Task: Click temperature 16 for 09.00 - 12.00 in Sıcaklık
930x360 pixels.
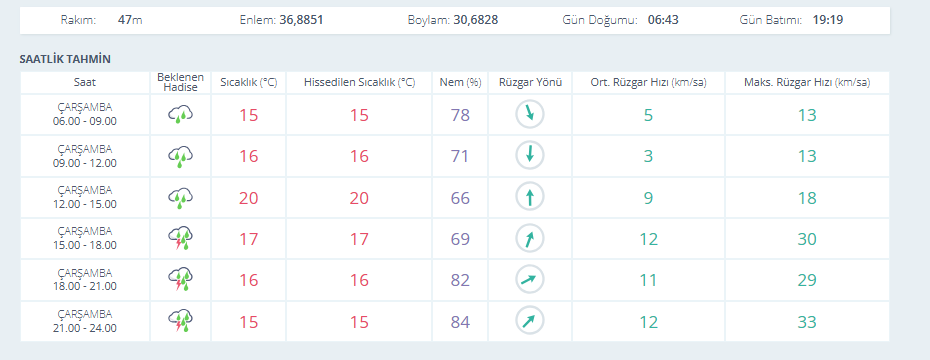Action: (249, 156)
